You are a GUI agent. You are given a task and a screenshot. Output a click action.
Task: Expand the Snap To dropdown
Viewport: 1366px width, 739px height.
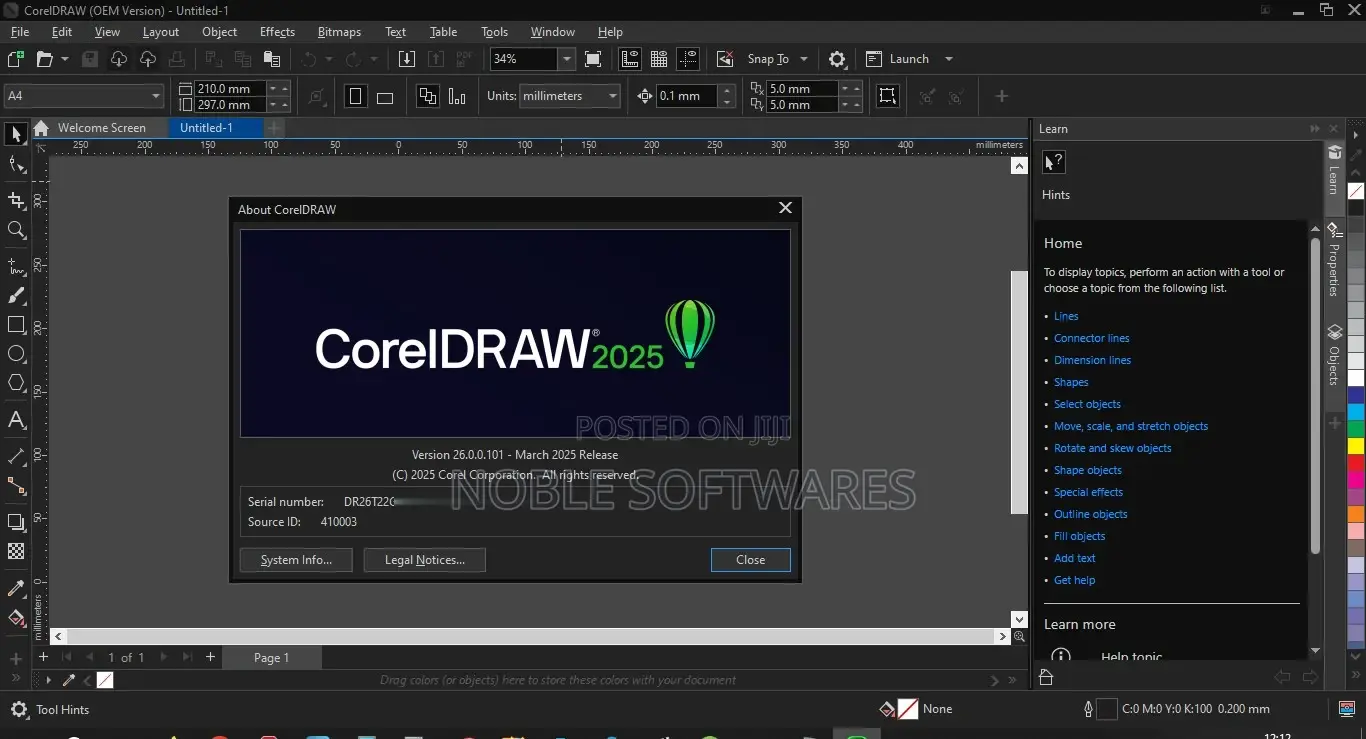[x=804, y=59]
